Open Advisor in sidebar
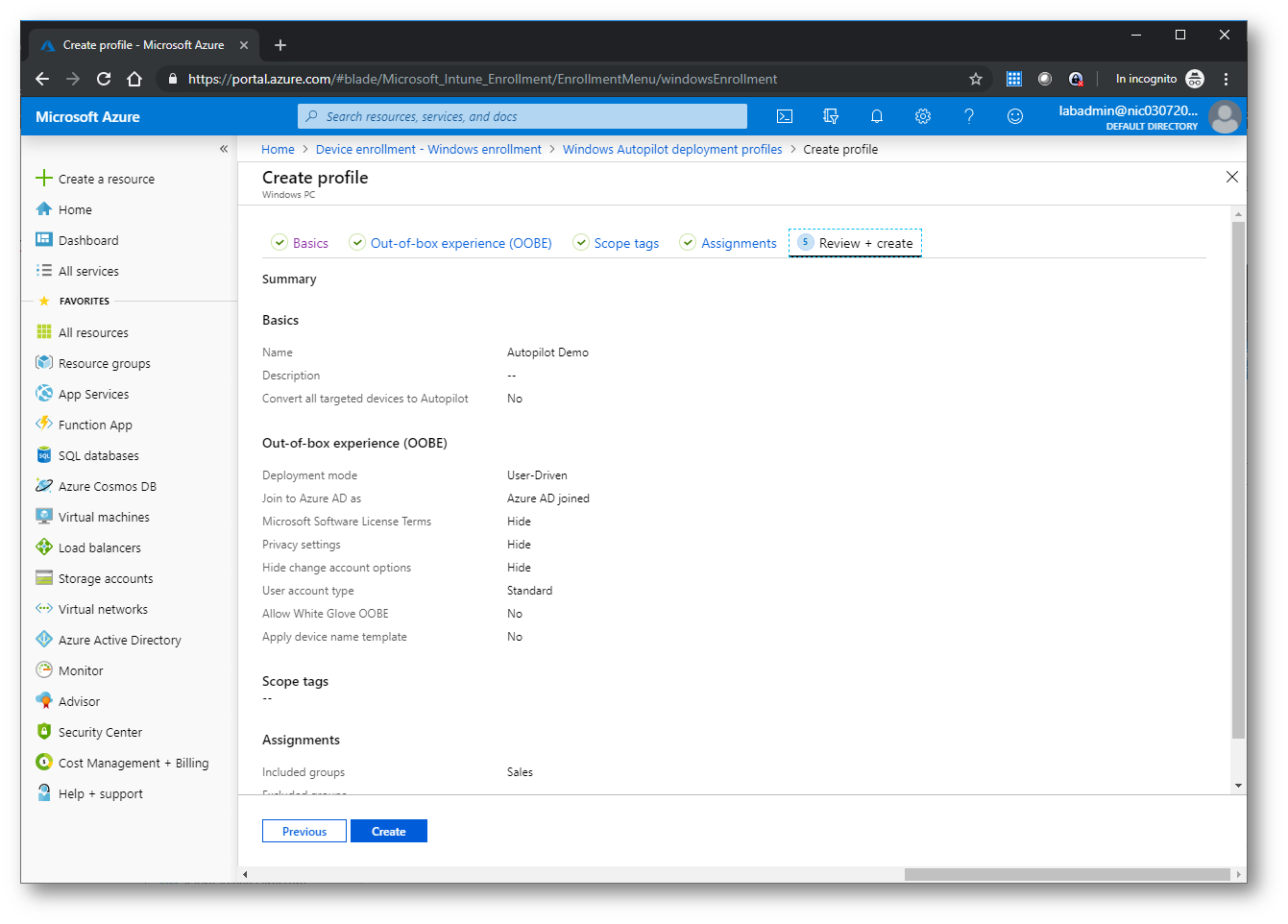The image size is (1288, 924). [79, 701]
